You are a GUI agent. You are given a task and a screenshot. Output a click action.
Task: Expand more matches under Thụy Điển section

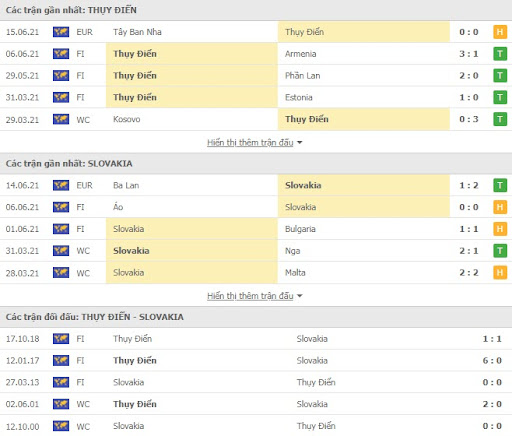point(250,143)
